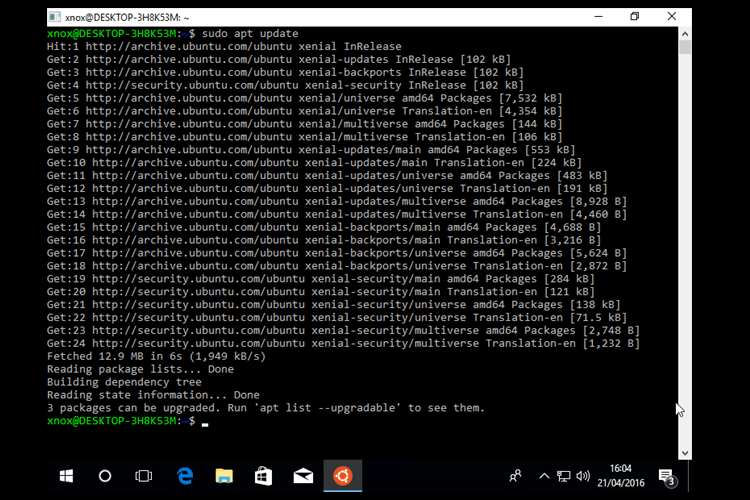Open the network status icon
Image resolution: width=750 pixels, height=500 pixels.
(563, 476)
